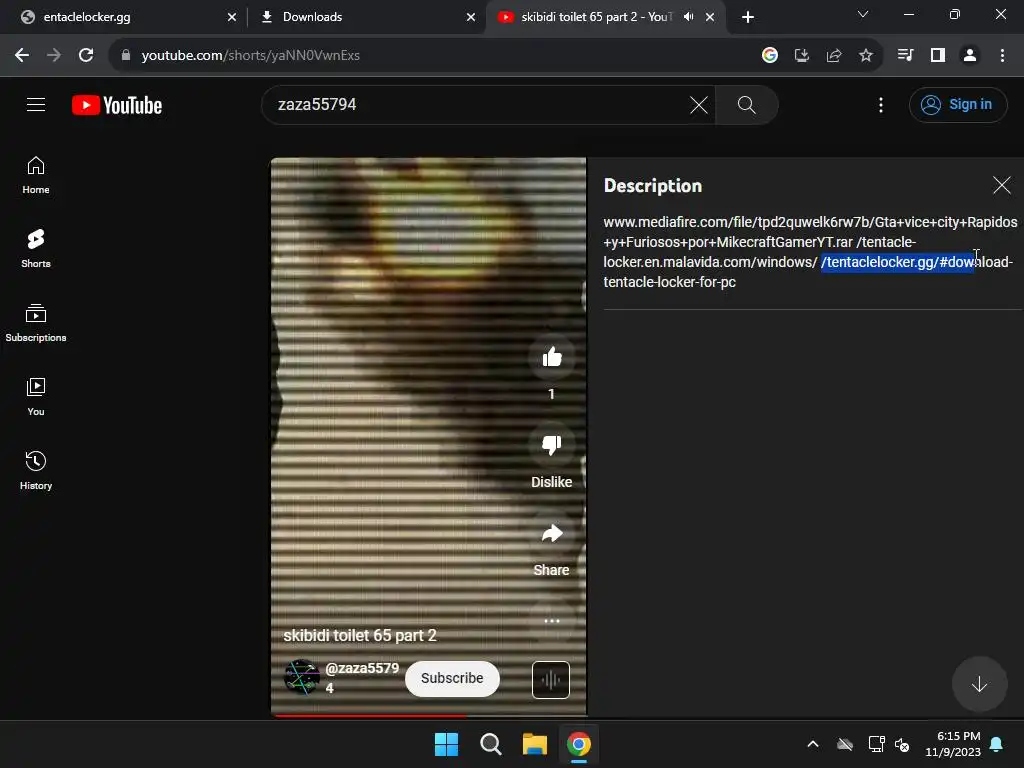Viewport: 1024px width, 768px height.
Task: Click the Sign in button
Action: (x=957, y=104)
